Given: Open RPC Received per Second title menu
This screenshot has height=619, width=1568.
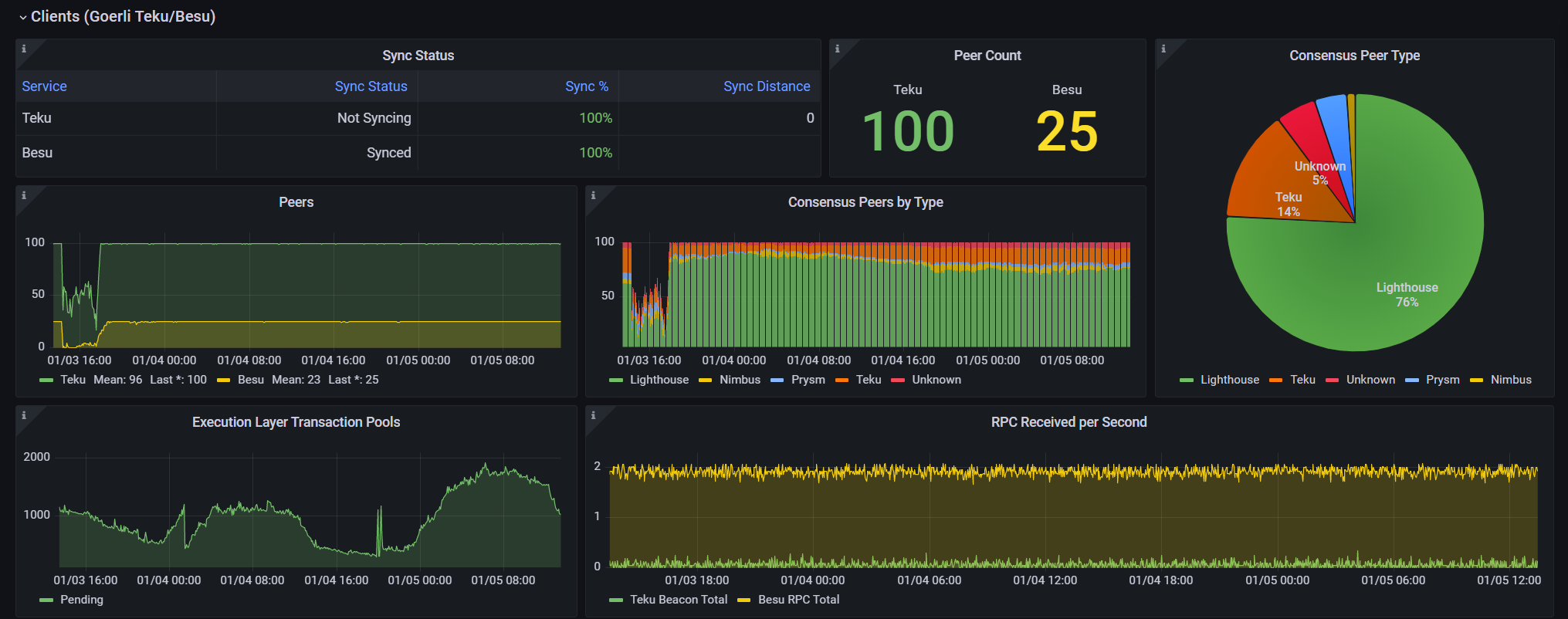Looking at the screenshot, I should (x=1068, y=422).
